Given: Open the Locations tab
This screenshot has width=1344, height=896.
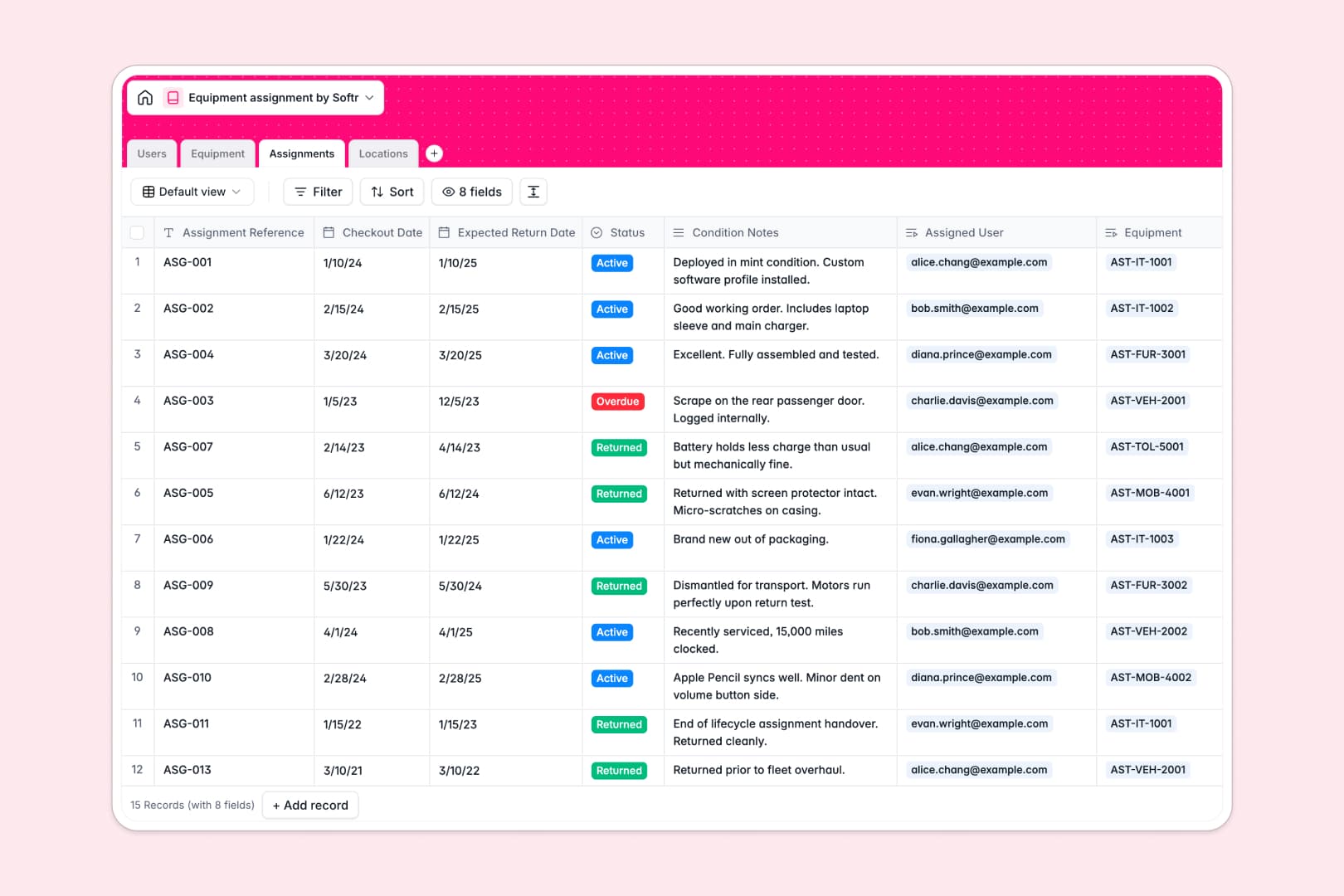Looking at the screenshot, I should point(382,153).
